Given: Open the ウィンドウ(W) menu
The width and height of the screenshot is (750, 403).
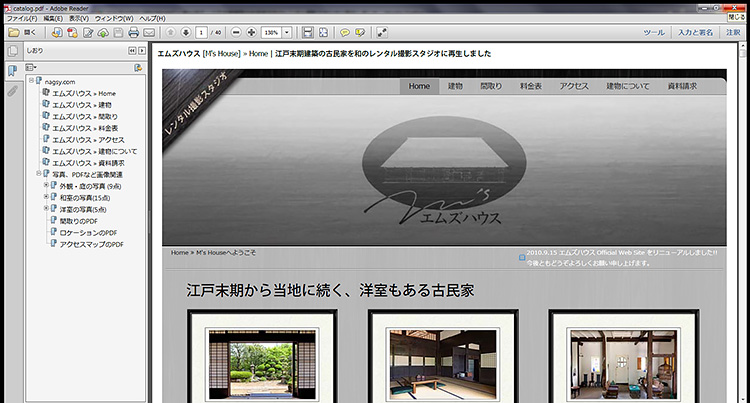Looking at the screenshot, I should click(114, 18).
